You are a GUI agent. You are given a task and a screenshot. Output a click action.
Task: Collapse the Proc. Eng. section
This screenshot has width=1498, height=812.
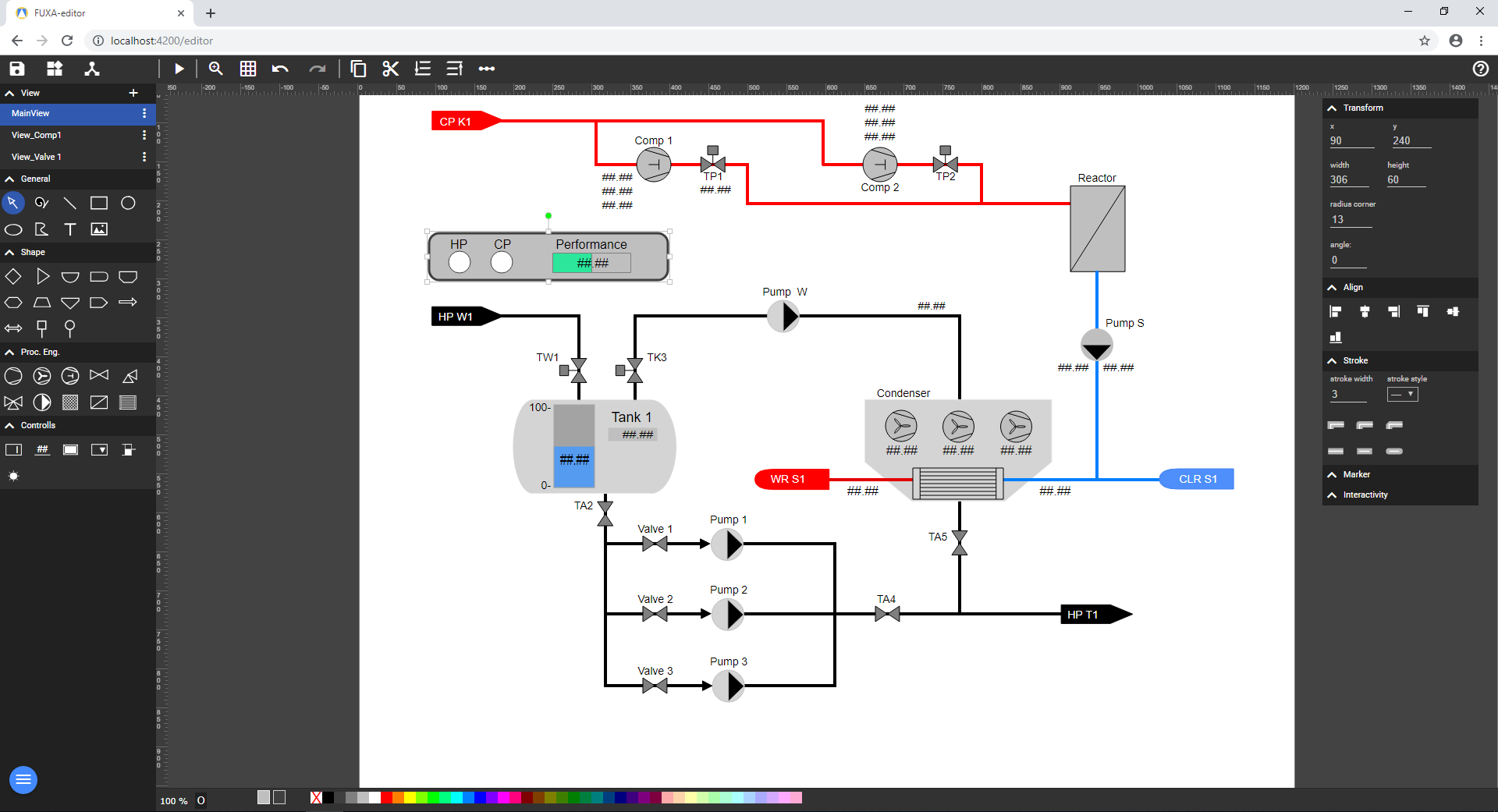click(9, 352)
